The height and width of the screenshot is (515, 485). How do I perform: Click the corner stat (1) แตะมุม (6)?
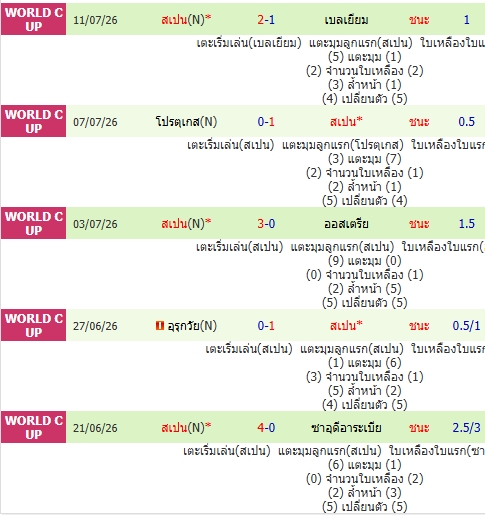click(365, 363)
